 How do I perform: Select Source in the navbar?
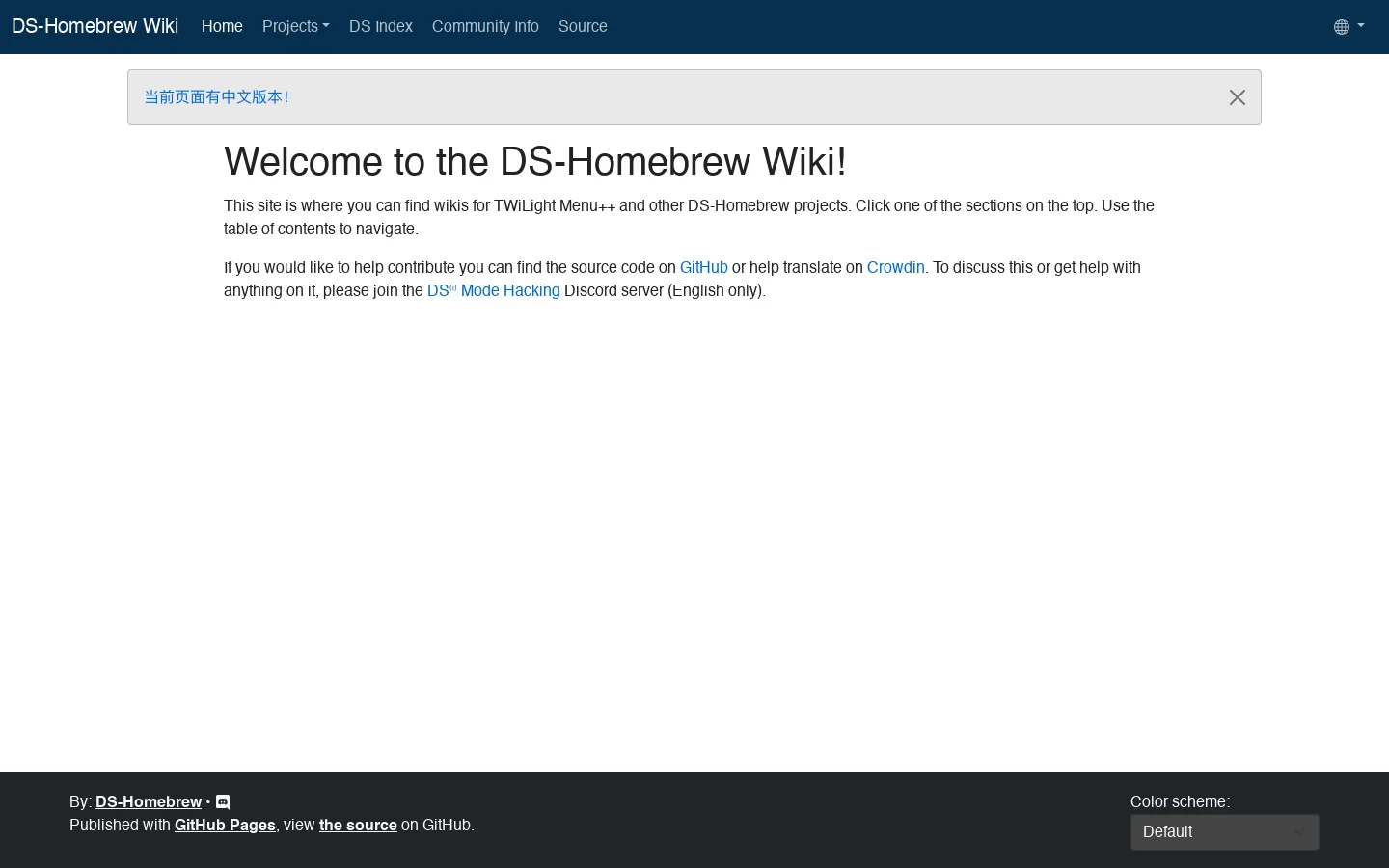point(583,27)
